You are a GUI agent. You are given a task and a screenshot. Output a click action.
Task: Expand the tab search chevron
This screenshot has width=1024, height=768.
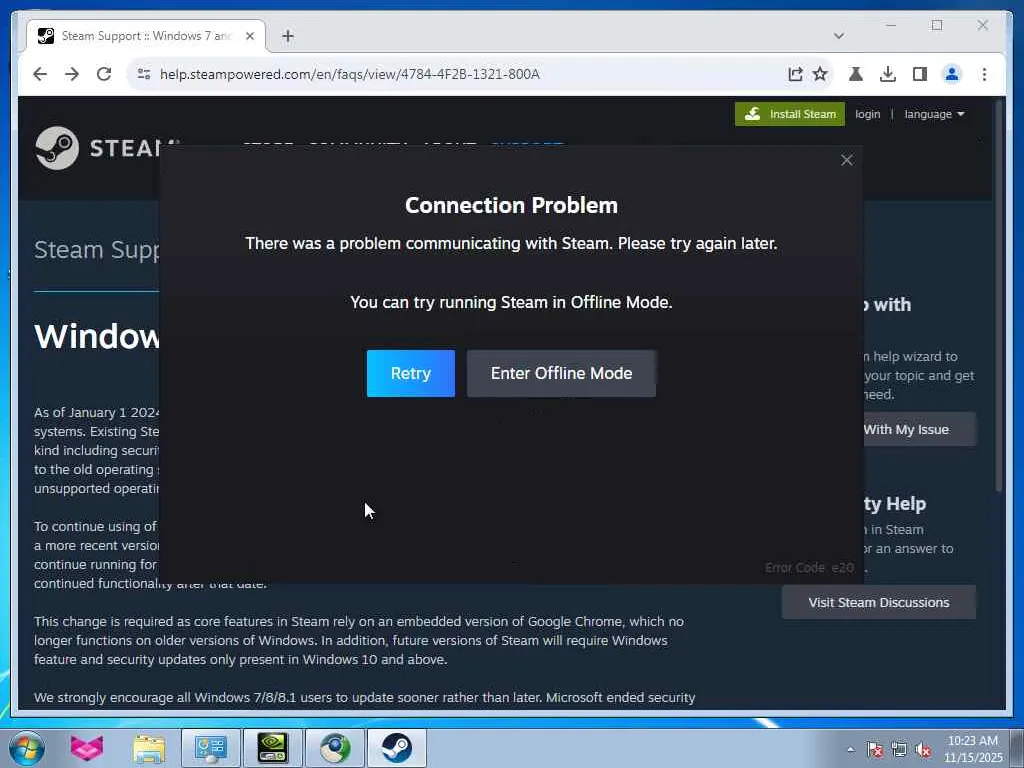click(x=839, y=36)
